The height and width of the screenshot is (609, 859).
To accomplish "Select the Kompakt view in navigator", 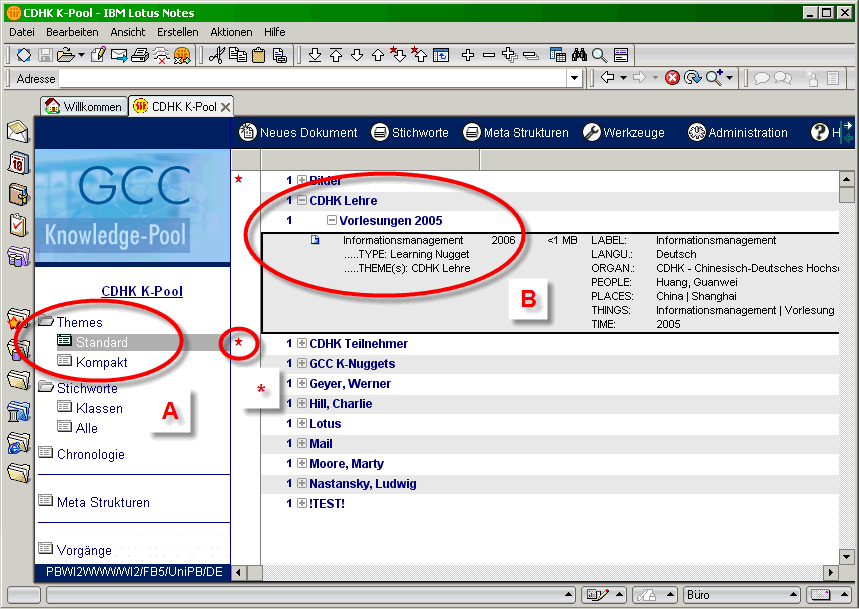I will (x=101, y=362).
